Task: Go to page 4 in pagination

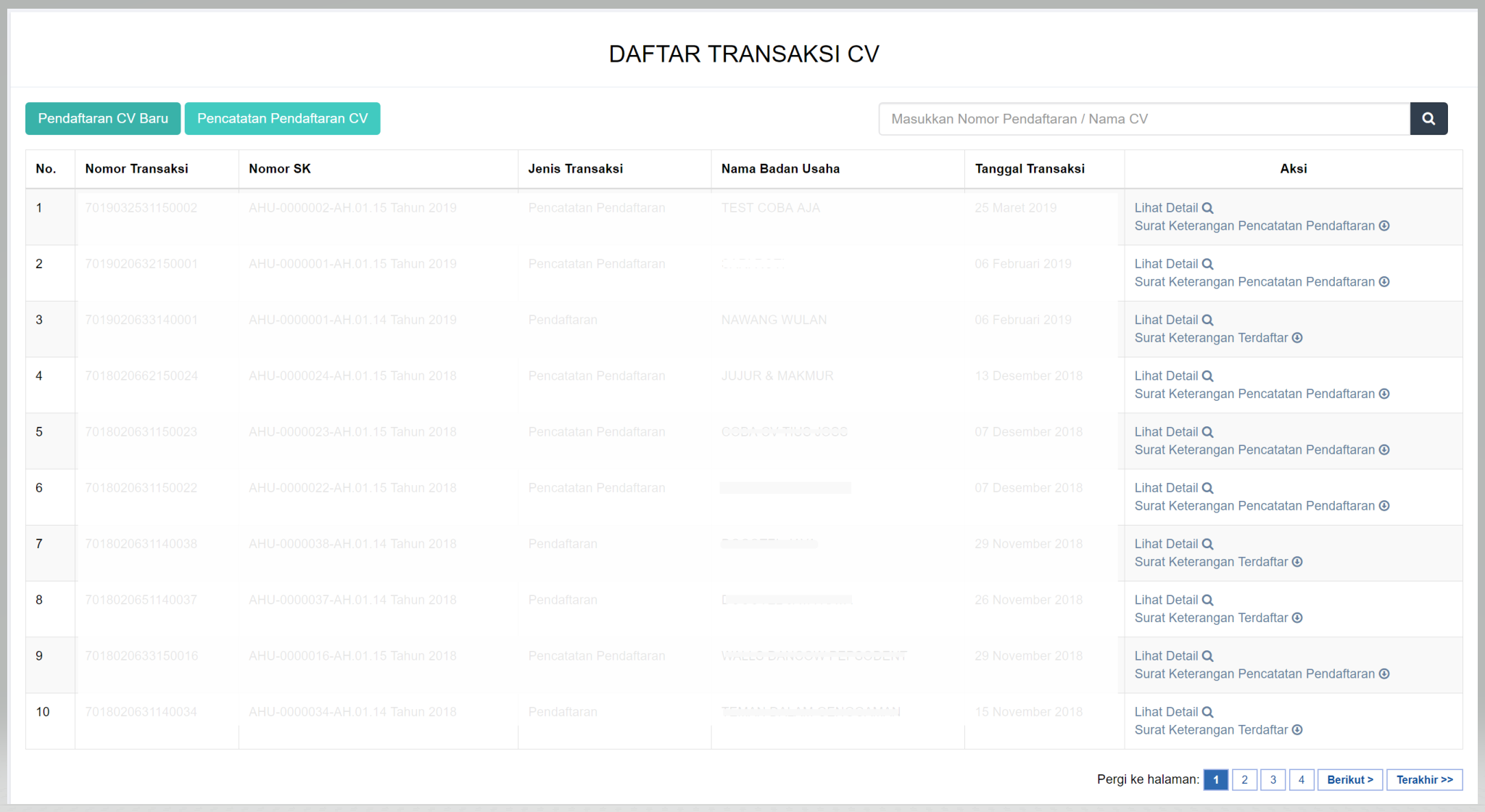Action: [x=1301, y=780]
